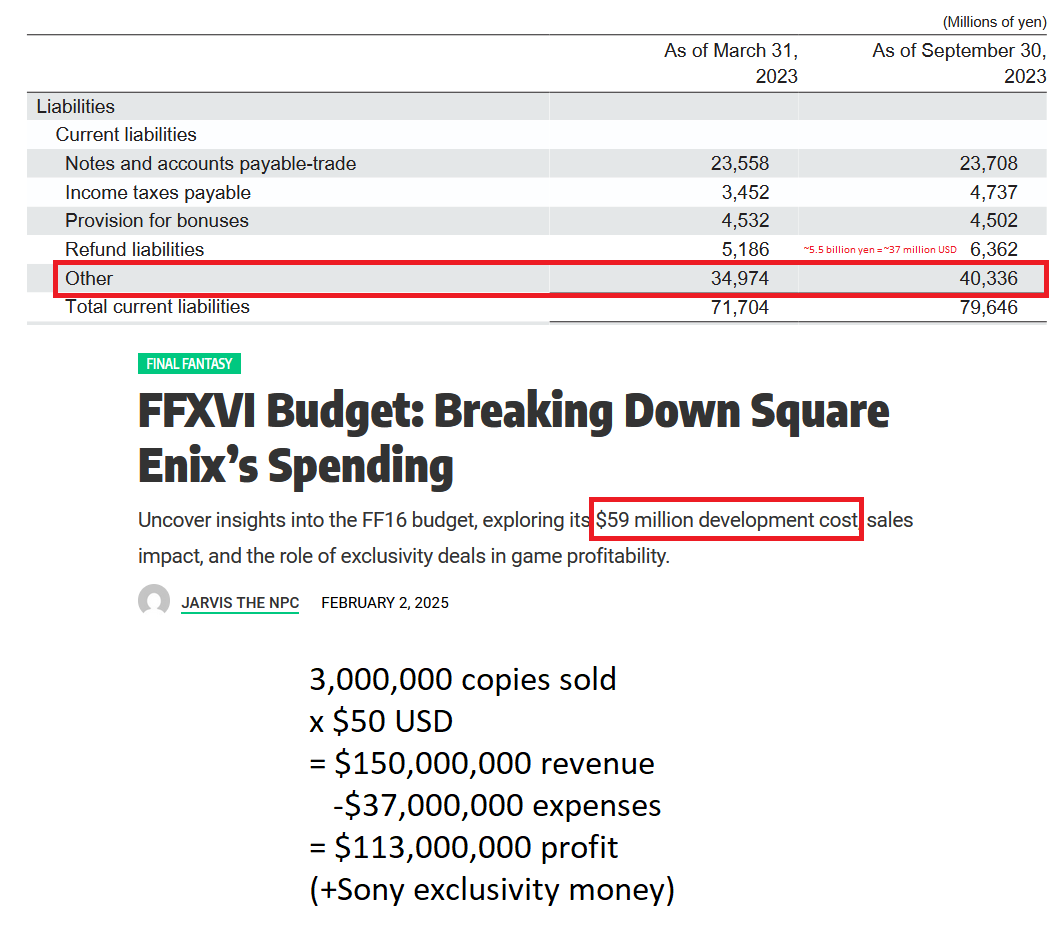Click 'Notes and accounts payable-trade' row label
This screenshot has height=944, width=1062.
(x=211, y=163)
